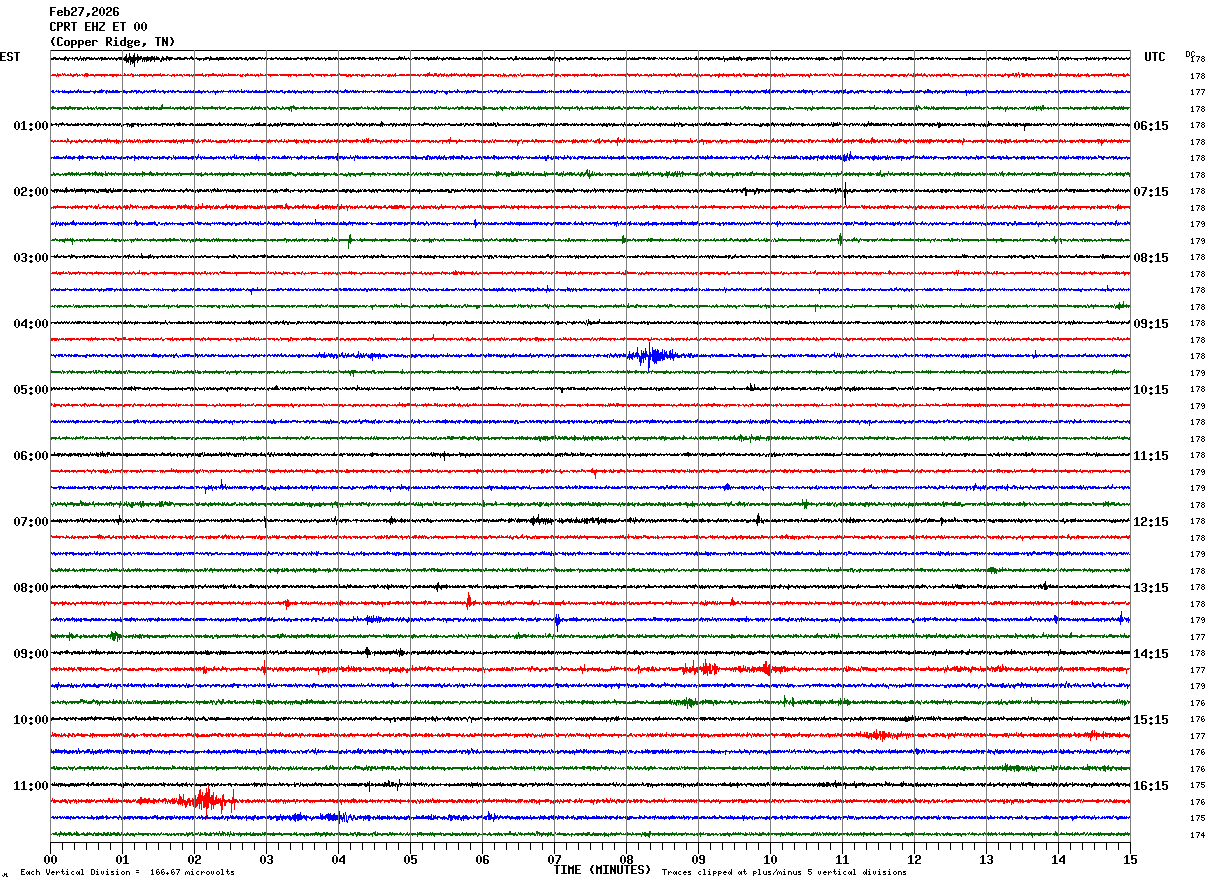
Task: Click the 12:15 UTC time label
Action: 1151,522
